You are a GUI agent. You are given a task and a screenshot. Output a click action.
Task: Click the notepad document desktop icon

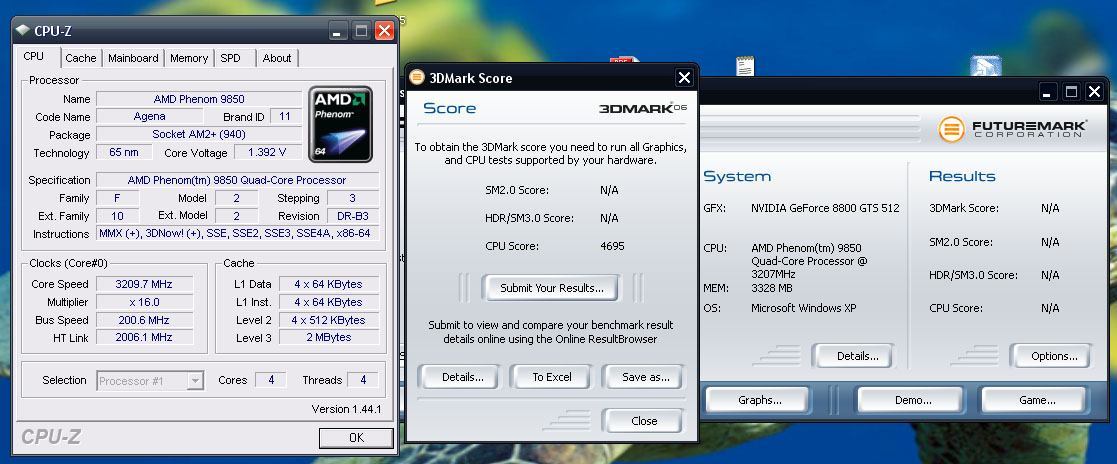745,66
